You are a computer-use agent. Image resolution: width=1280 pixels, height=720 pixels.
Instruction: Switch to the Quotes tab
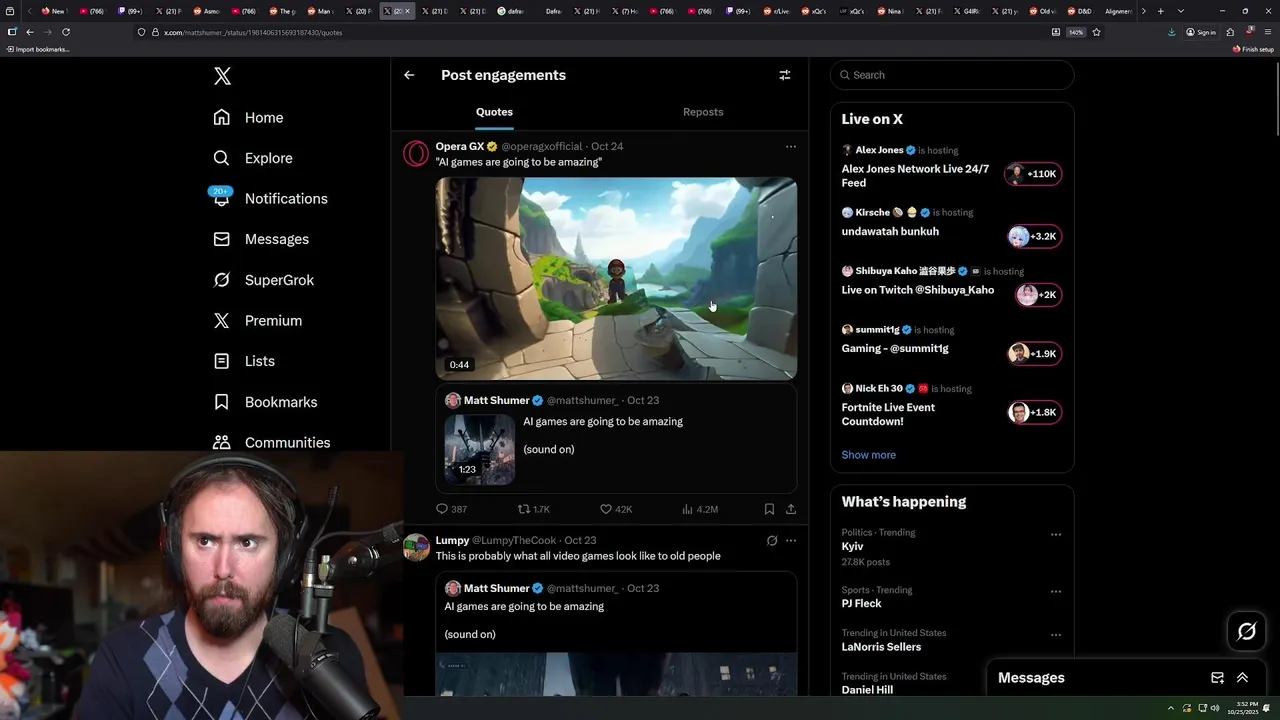[x=494, y=112]
